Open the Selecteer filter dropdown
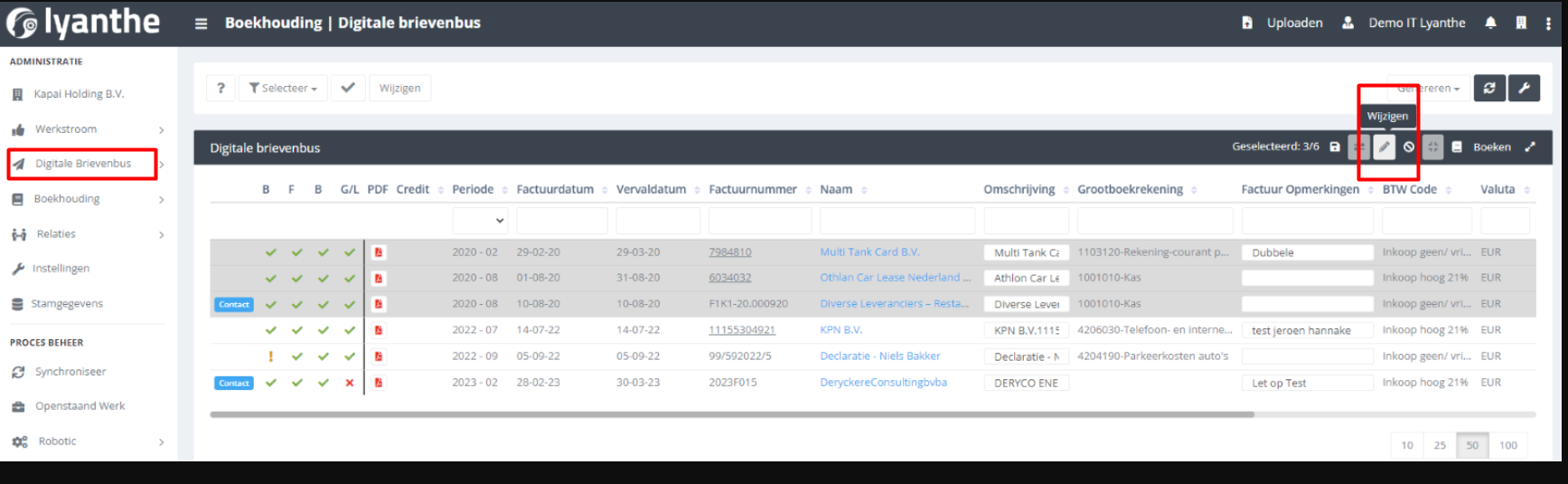 point(283,88)
